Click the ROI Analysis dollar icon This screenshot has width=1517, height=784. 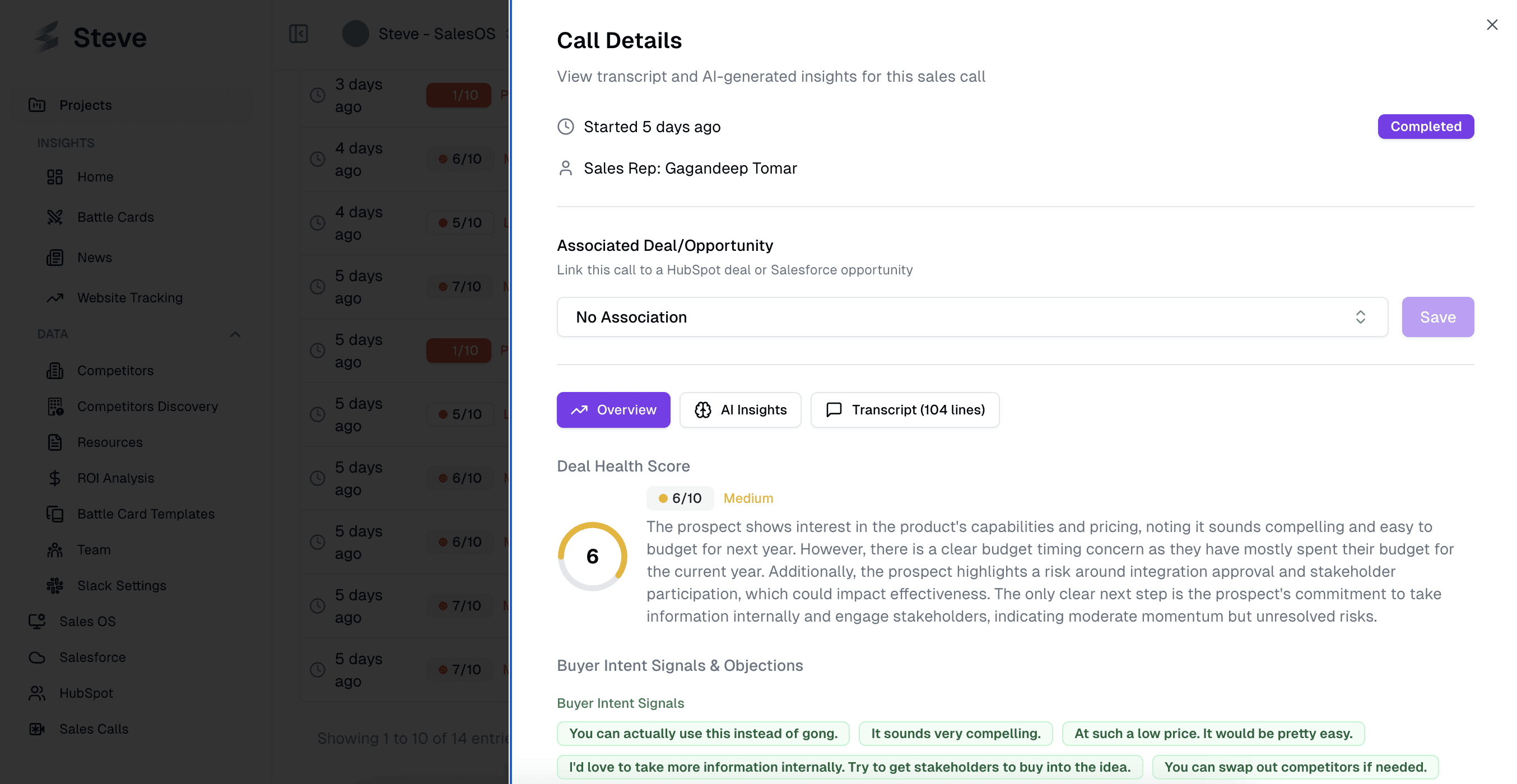pyautogui.click(x=55, y=478)
